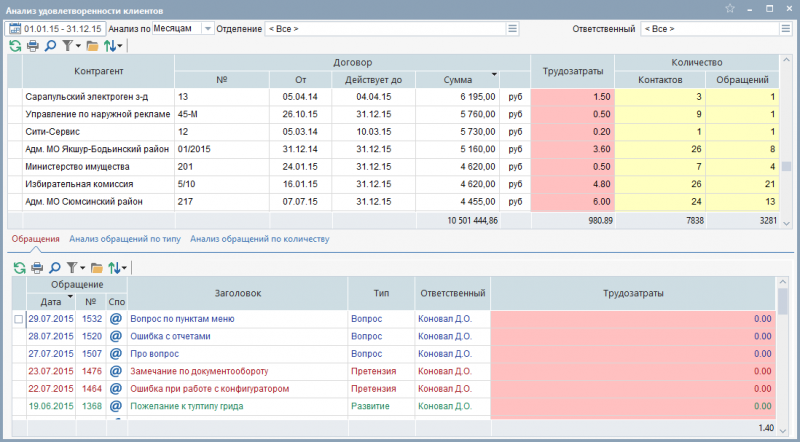Click Контактов column header
This screenshot has width=800, height=442.
[x=660, y=80]
